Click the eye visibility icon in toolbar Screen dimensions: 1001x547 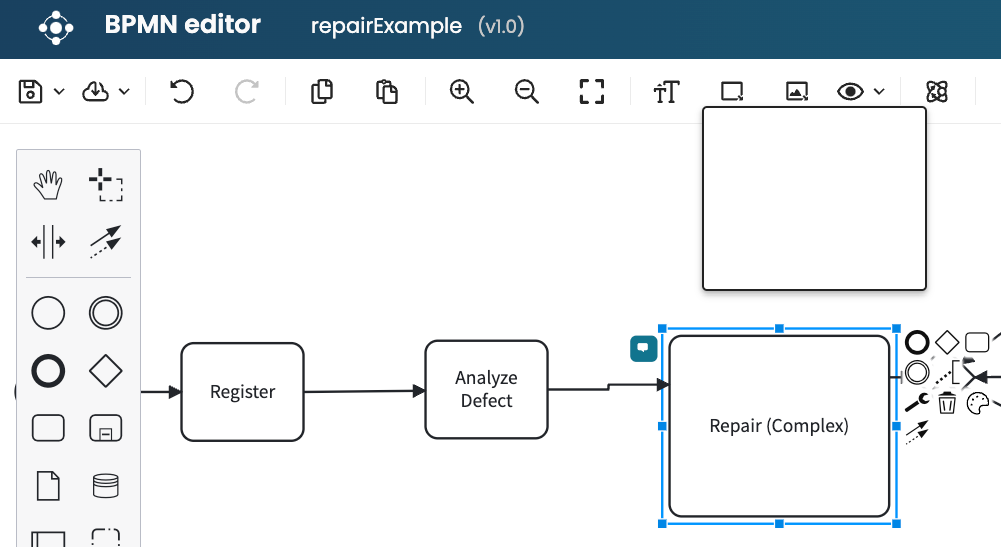point(850,92)
